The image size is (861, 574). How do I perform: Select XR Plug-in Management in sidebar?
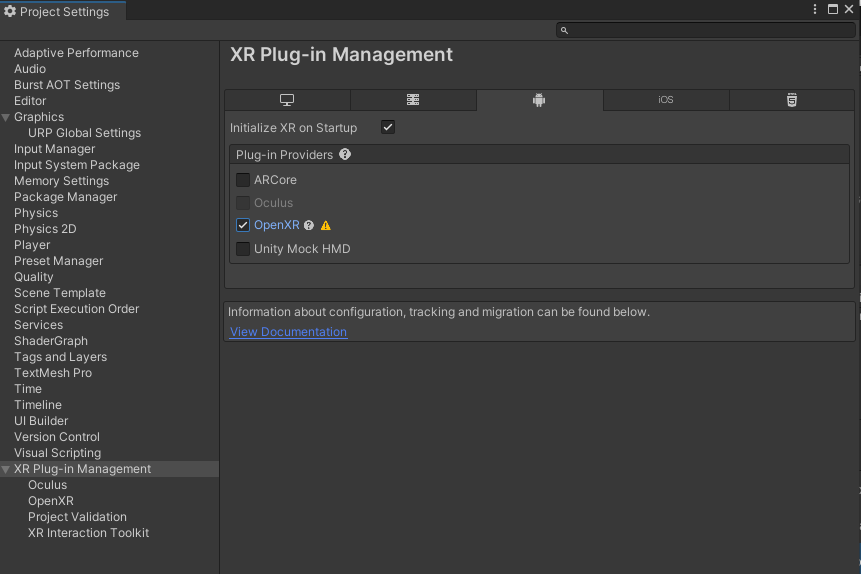(x=82, y=469)
